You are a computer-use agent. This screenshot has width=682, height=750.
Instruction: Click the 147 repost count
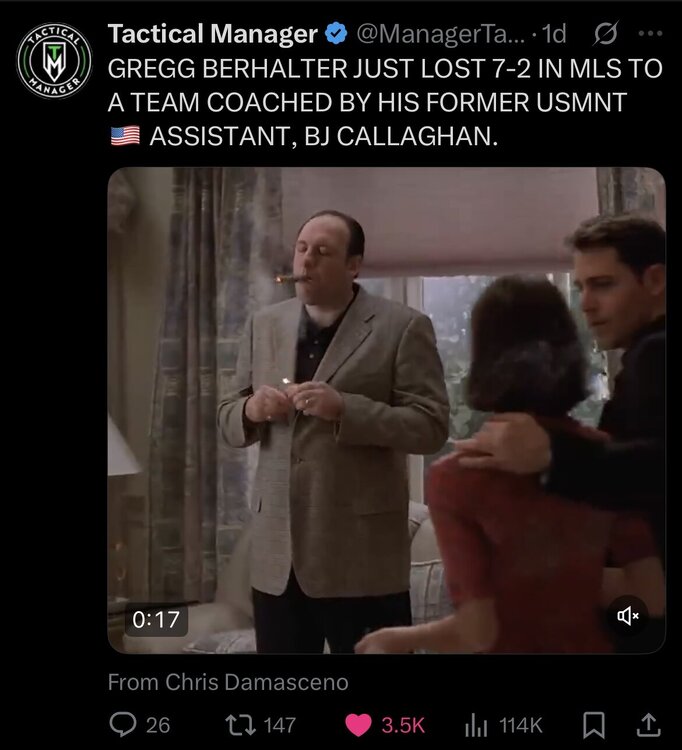pyautogui.click(x=280, y=725)
